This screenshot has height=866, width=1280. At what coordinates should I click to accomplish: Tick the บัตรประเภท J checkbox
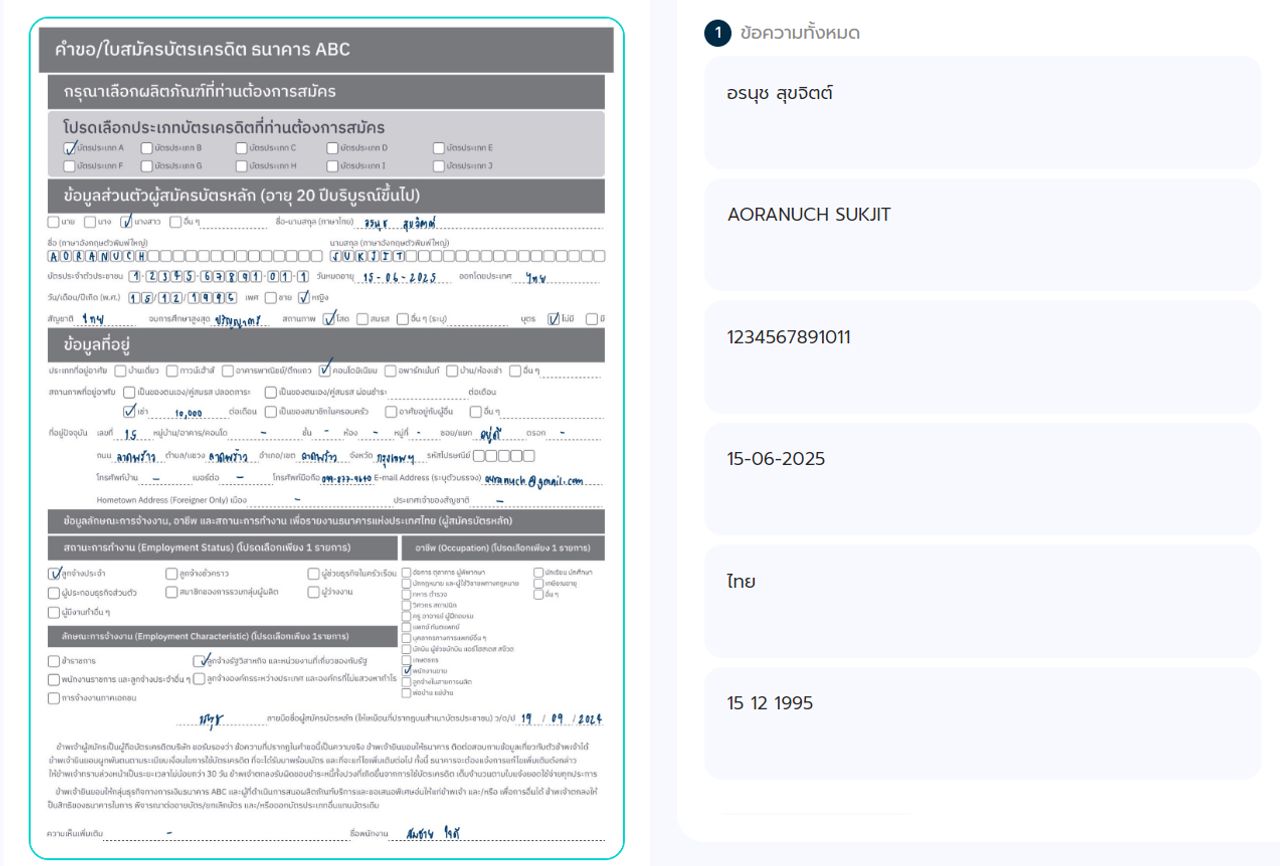tap(438, 165)
